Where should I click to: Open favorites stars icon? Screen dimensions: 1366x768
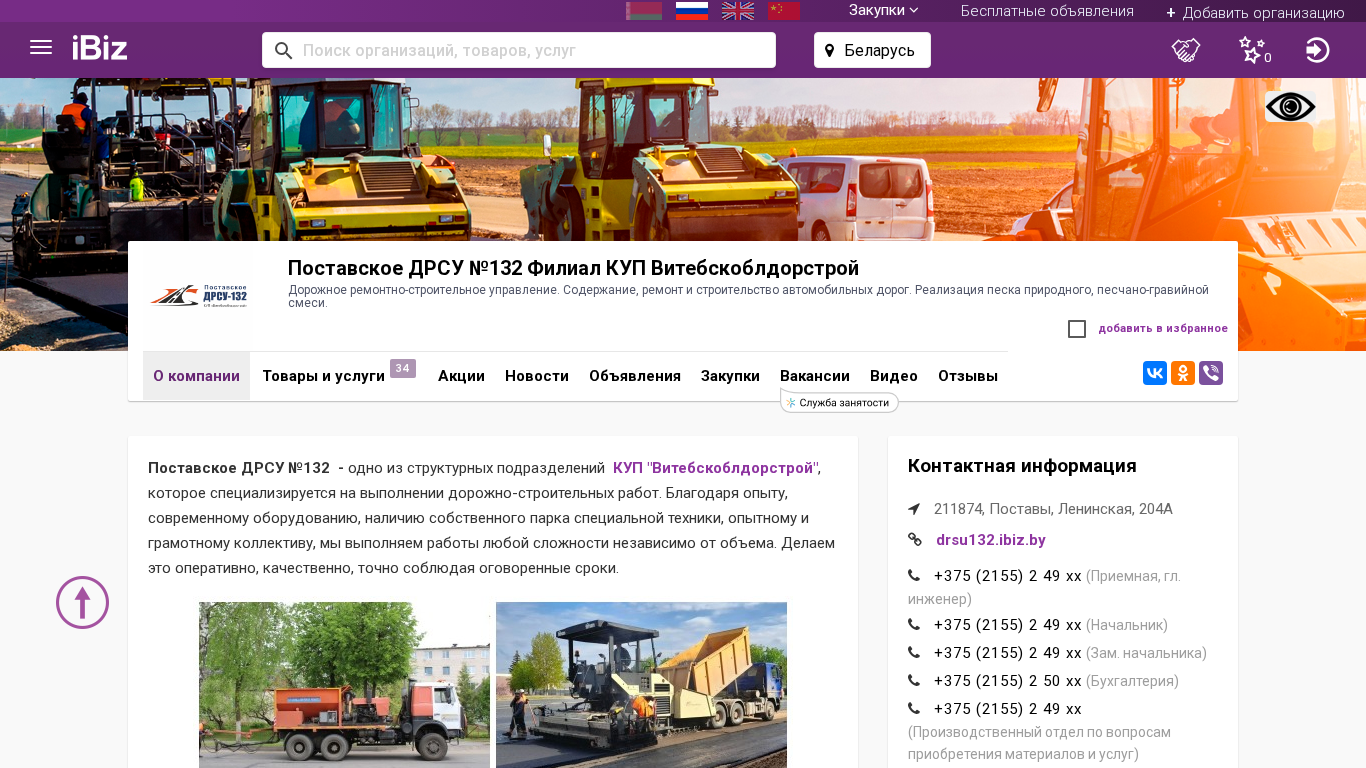[x=1253, y=50]
